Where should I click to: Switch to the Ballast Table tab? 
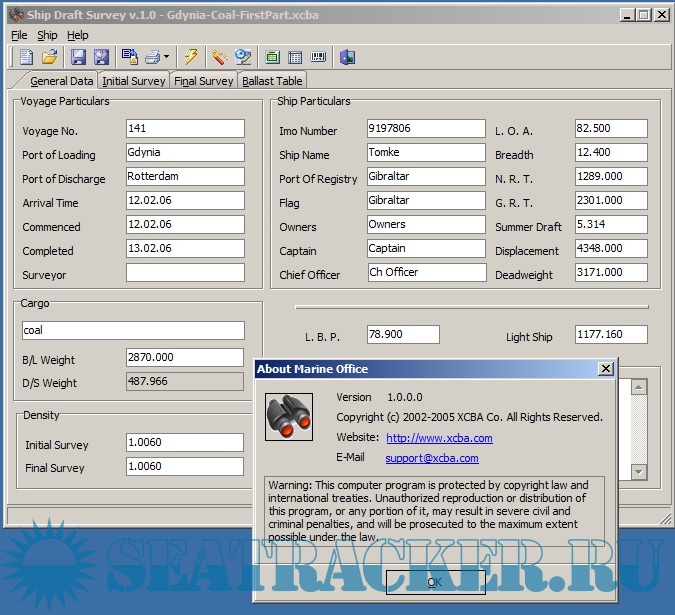tap(272, 81)
